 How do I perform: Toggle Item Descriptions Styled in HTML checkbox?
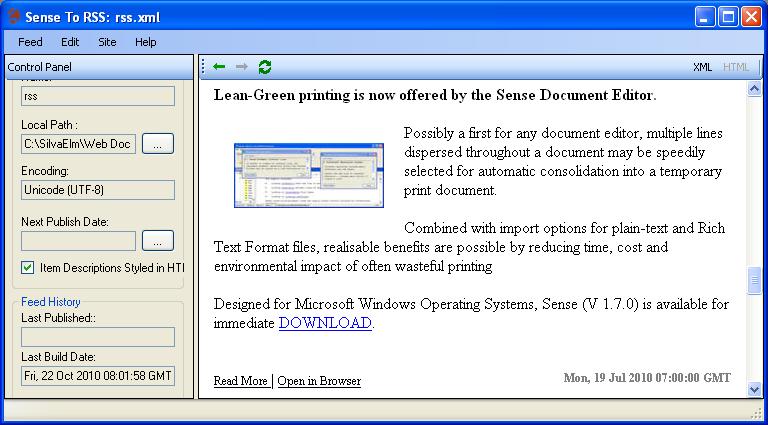(28, 268)
